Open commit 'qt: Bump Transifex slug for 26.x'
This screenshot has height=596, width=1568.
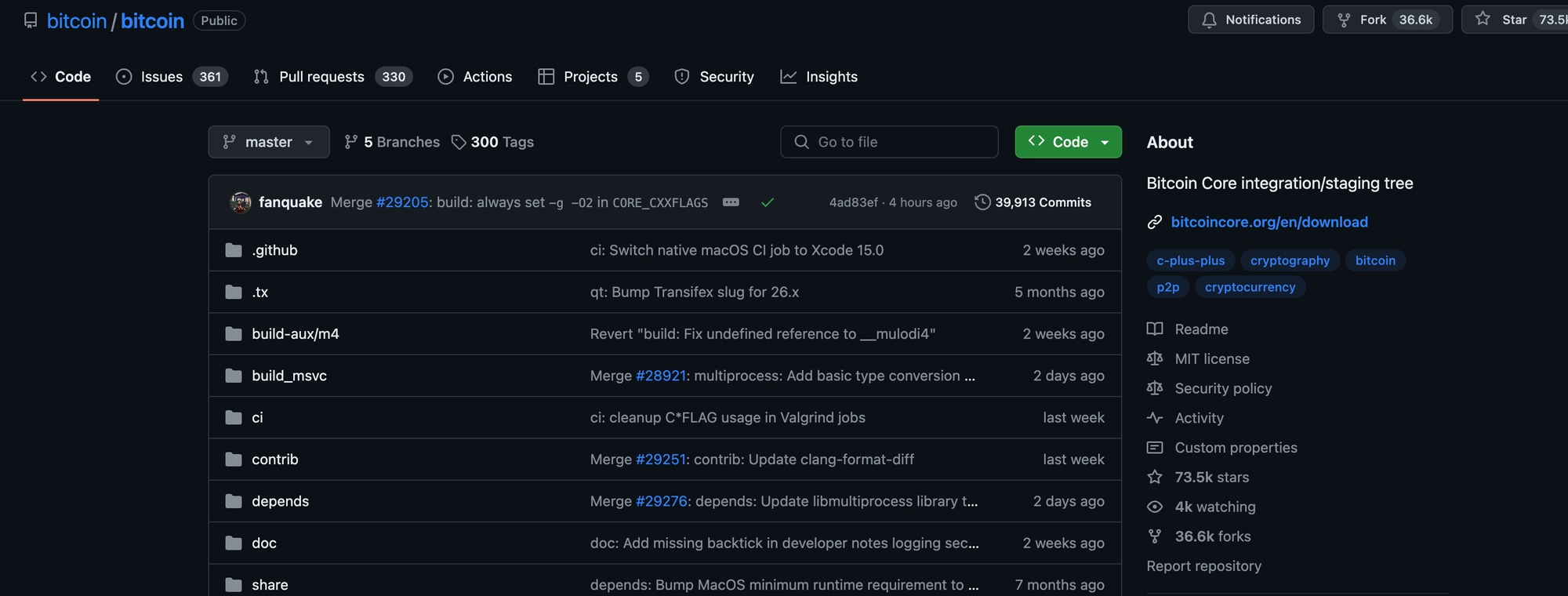coord(695,292)
